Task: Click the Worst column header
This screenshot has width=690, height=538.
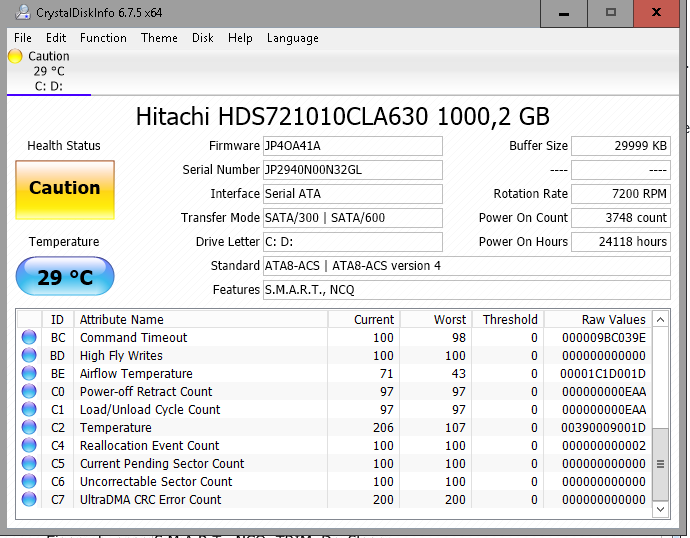Action: pyautogui.click(x=436, y=319)
